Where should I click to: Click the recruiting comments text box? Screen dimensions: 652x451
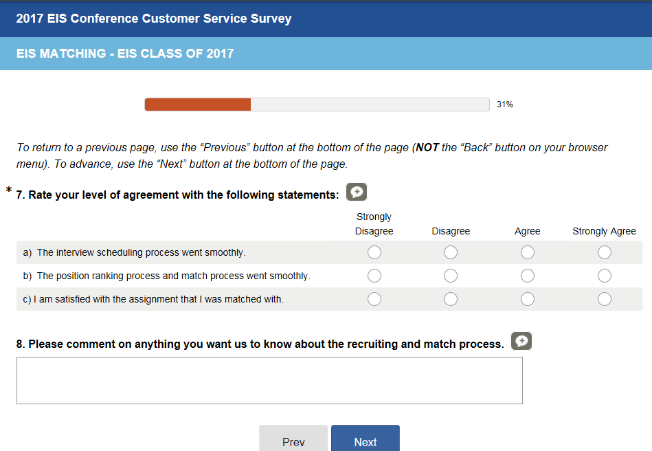269,380
